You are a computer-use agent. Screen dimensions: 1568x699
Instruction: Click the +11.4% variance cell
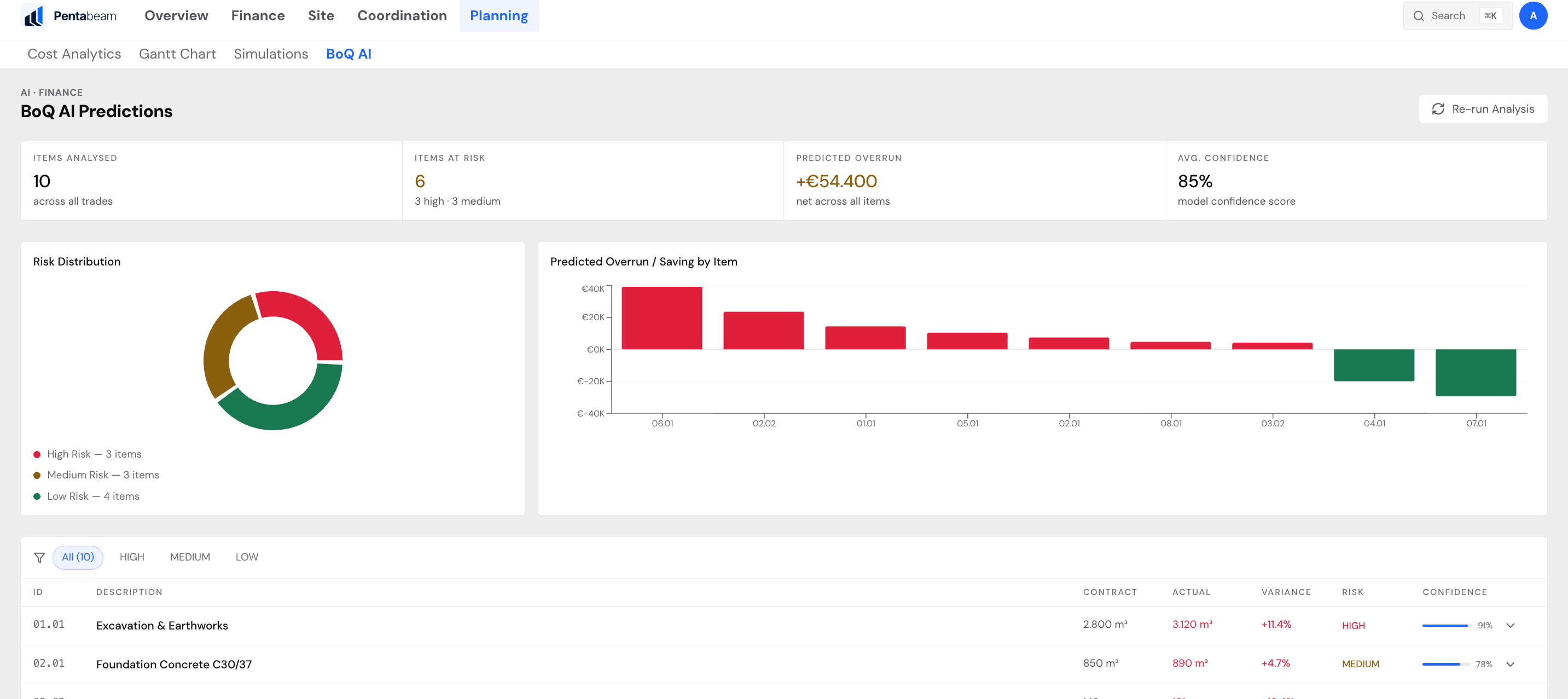click(x=1276, y=625)
